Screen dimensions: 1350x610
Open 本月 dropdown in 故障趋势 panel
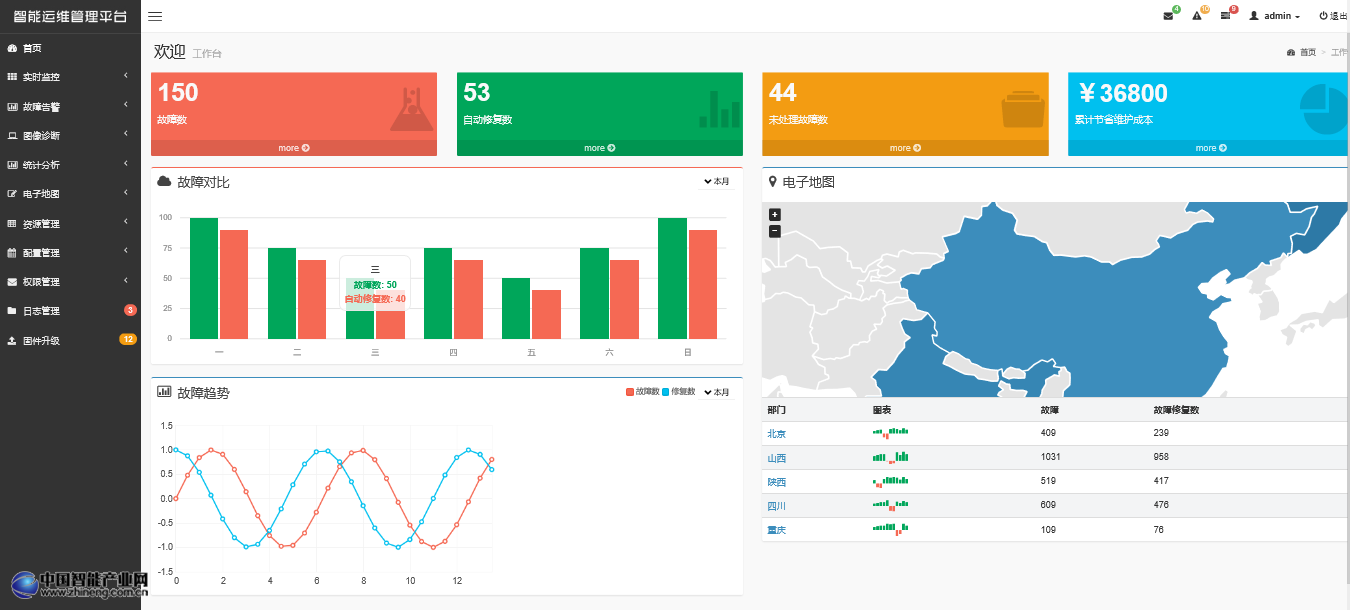pyautogui.click(x=716, y=392)
